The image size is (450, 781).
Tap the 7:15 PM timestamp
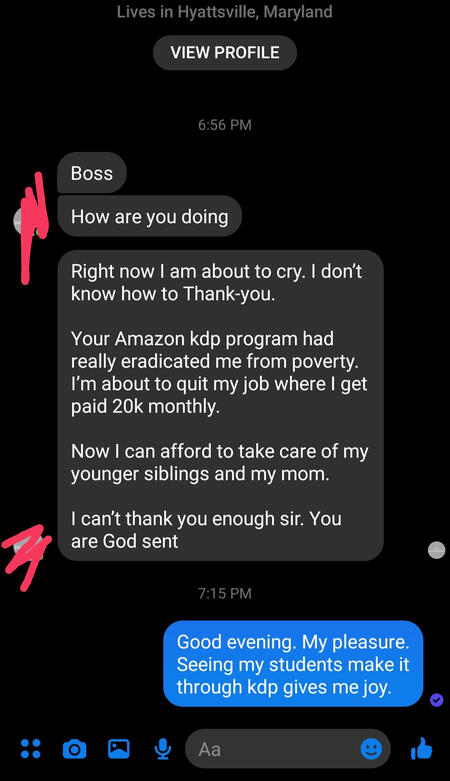(x=225, y=593)
